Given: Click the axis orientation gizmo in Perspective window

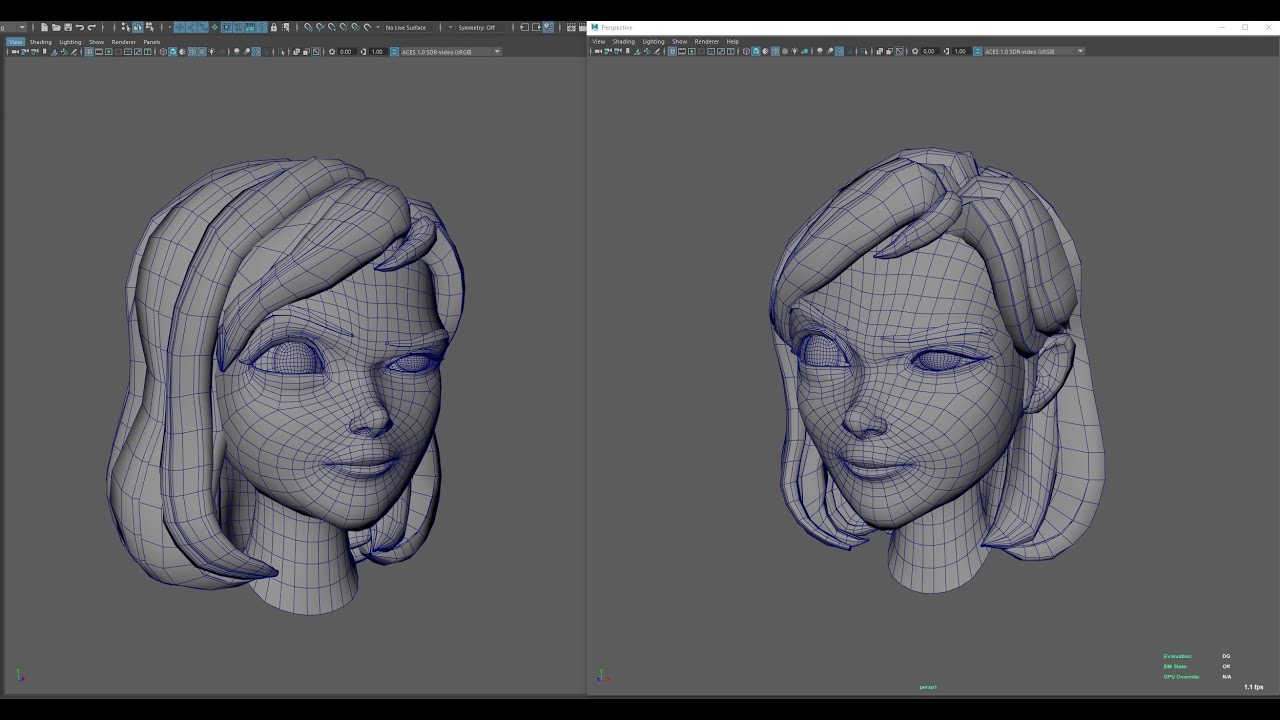Looking at the screenshot, I should point(602,676).
